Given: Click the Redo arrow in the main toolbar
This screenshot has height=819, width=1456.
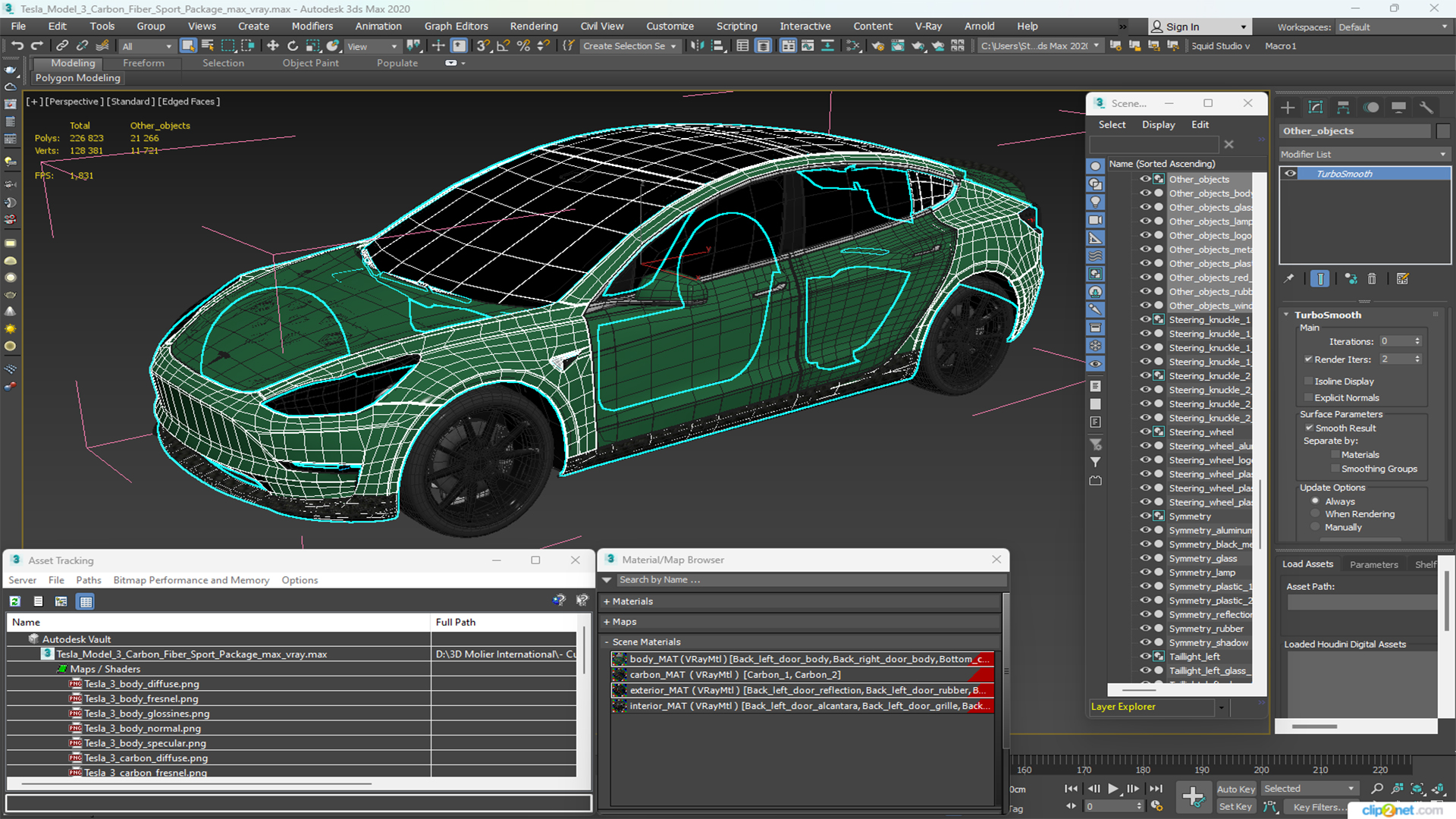Looking at the screenshot, I should pyautogui.click(x=36, y=46).
